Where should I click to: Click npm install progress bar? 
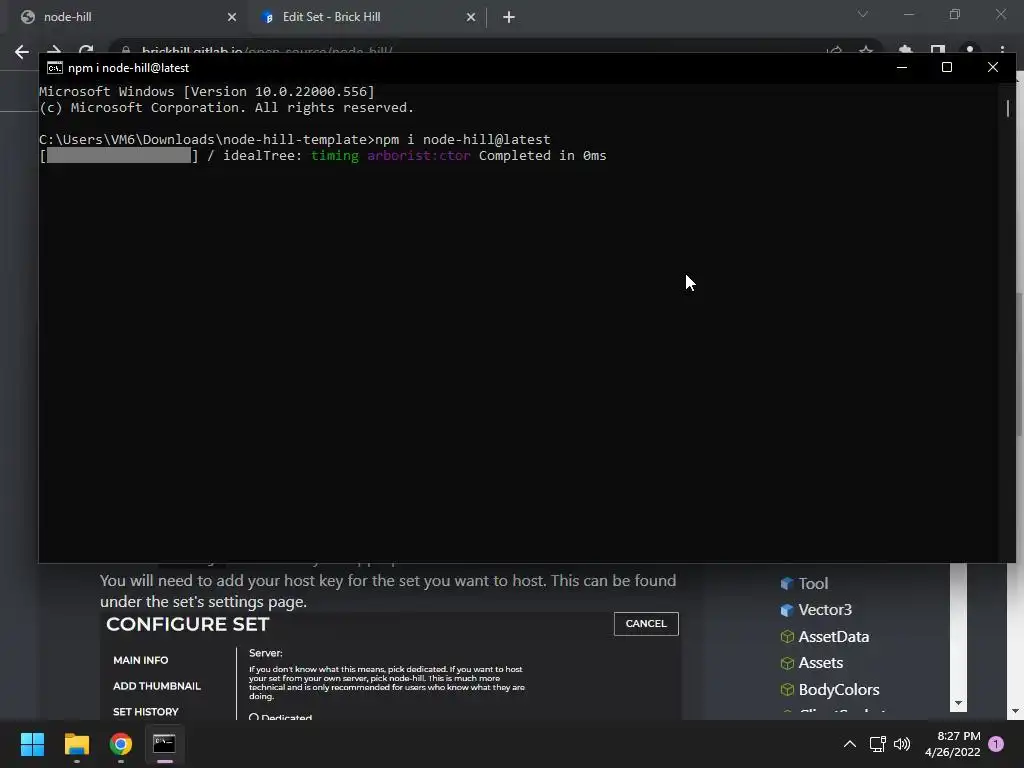point(119,155)
